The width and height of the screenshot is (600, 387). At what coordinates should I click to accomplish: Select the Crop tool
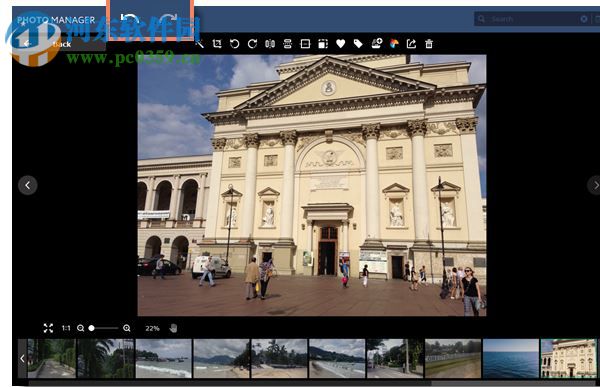tap(217, 44)
